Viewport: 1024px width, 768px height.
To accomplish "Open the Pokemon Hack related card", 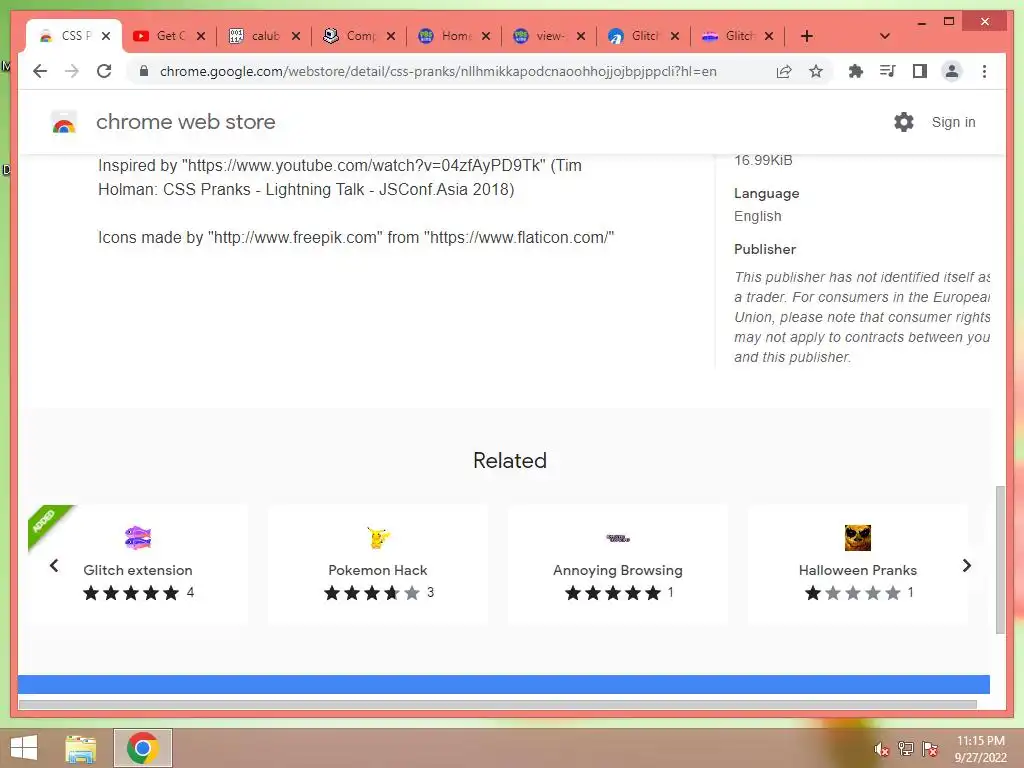I will pos(378,565).
